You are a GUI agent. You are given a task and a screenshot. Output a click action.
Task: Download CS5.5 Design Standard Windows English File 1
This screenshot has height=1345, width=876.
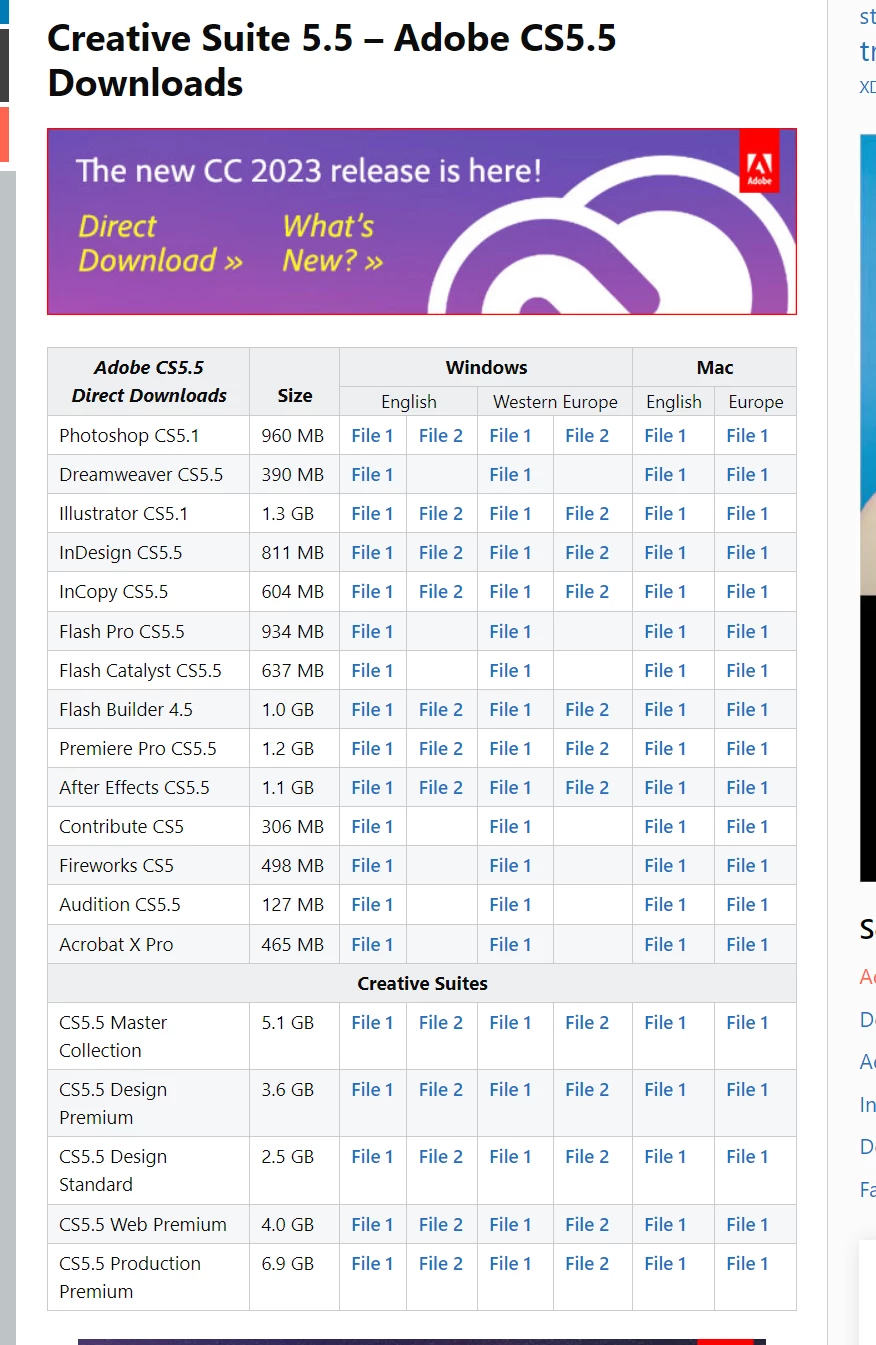372,1156
